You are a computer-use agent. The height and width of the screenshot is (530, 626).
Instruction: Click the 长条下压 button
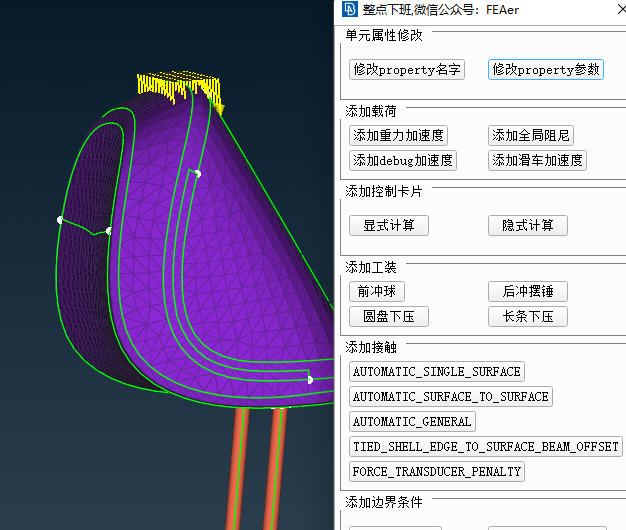tap(527, 316)
